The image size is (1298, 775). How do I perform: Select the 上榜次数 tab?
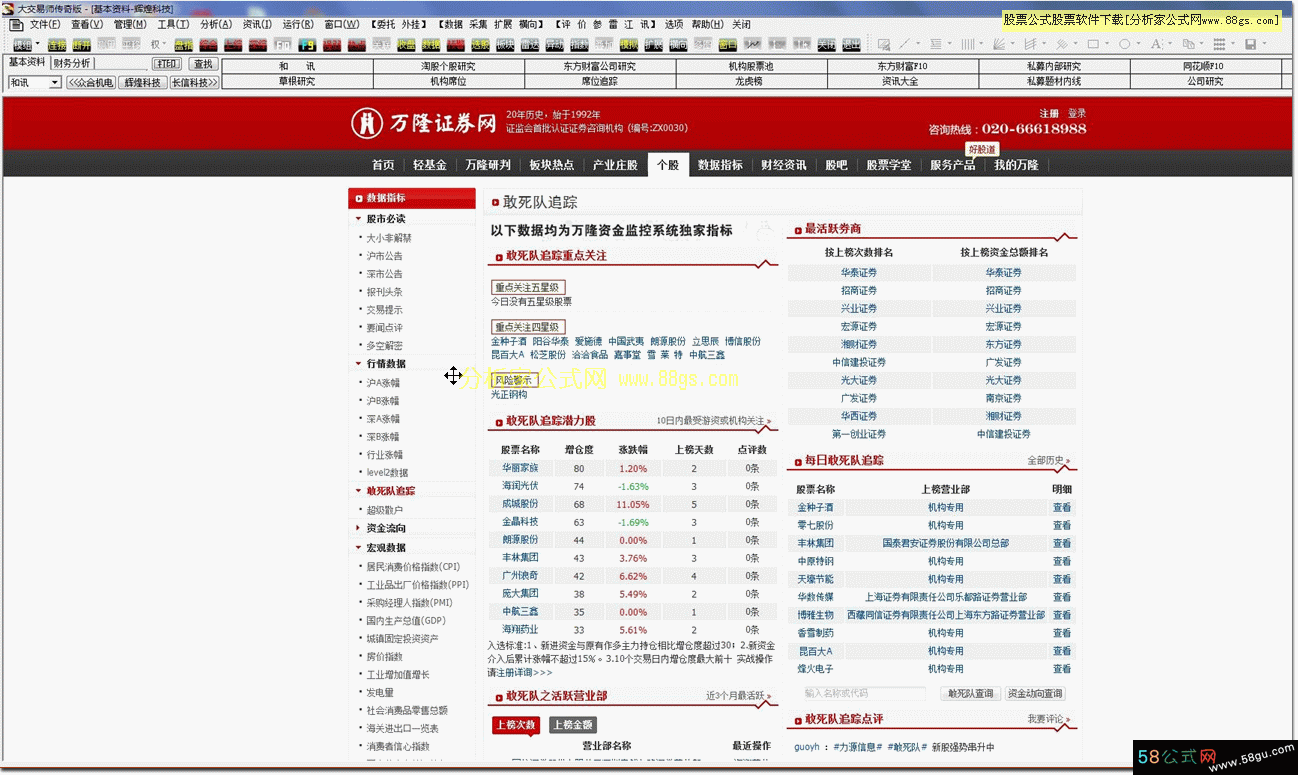click(516, 725)
